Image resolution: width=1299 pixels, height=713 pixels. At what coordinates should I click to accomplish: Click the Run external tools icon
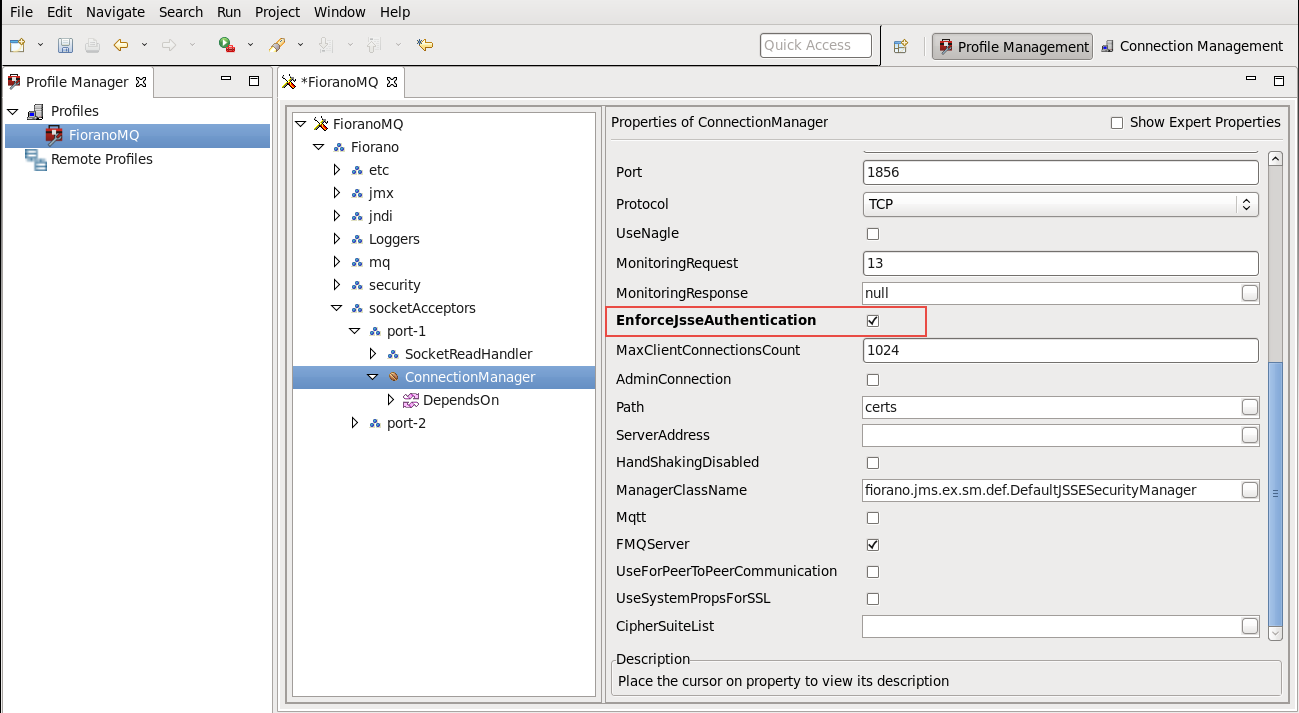pos(227,46)
